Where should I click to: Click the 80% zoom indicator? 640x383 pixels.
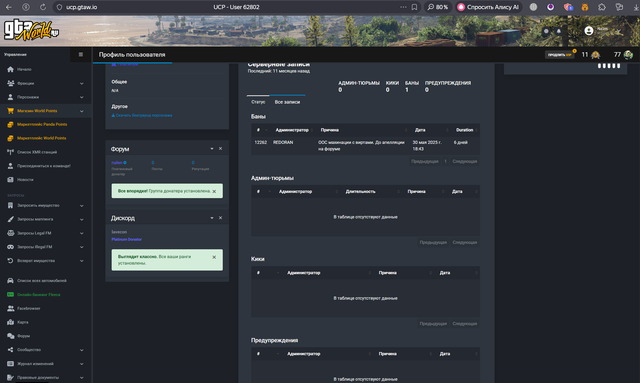point(438,7)
